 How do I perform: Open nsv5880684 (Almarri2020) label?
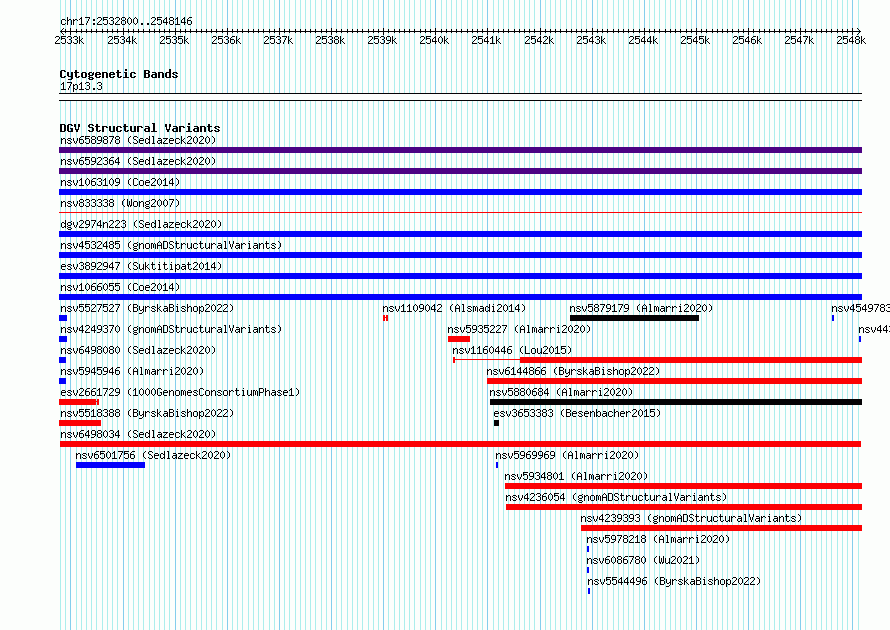coord(561,392)
